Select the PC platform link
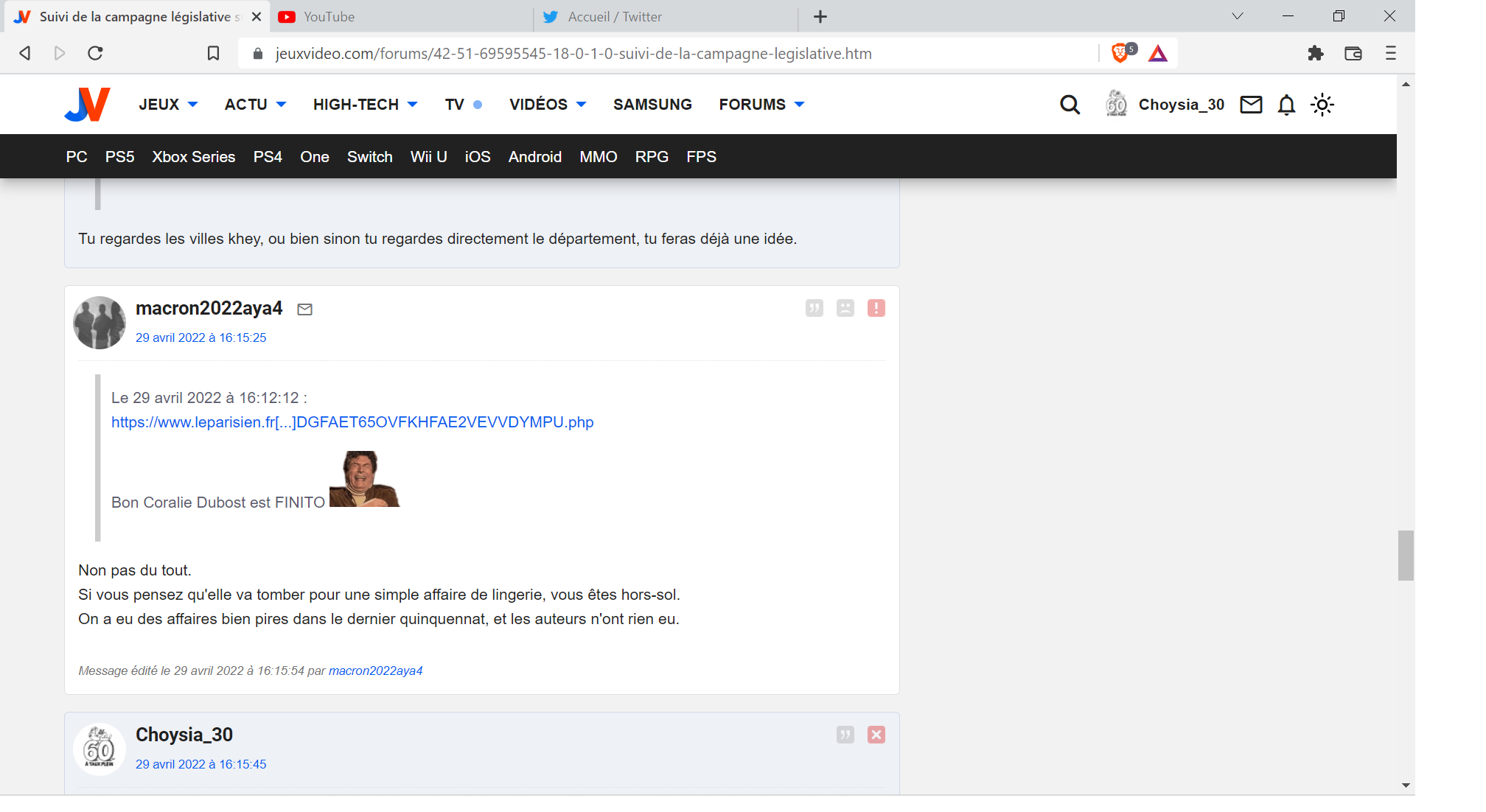 [77, 157]
